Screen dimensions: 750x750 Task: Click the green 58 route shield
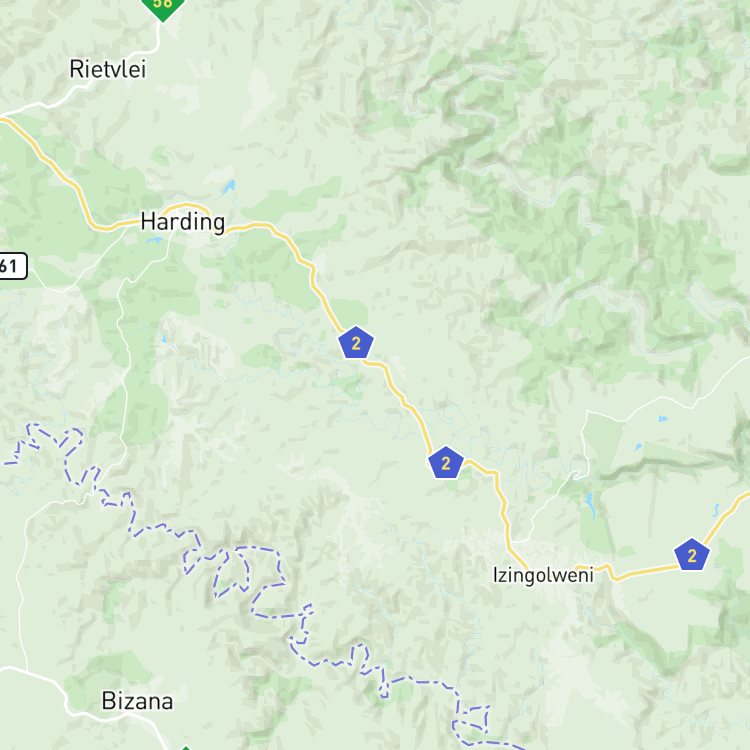click(163, 7)
